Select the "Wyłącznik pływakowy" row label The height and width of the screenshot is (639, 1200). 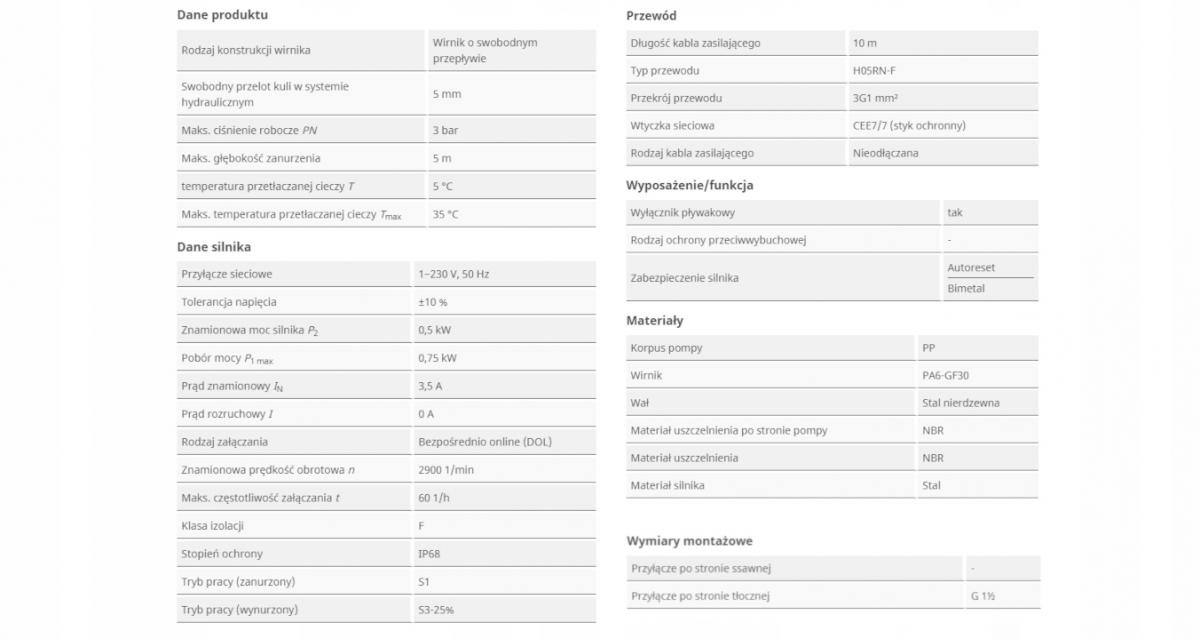(683, 213)
